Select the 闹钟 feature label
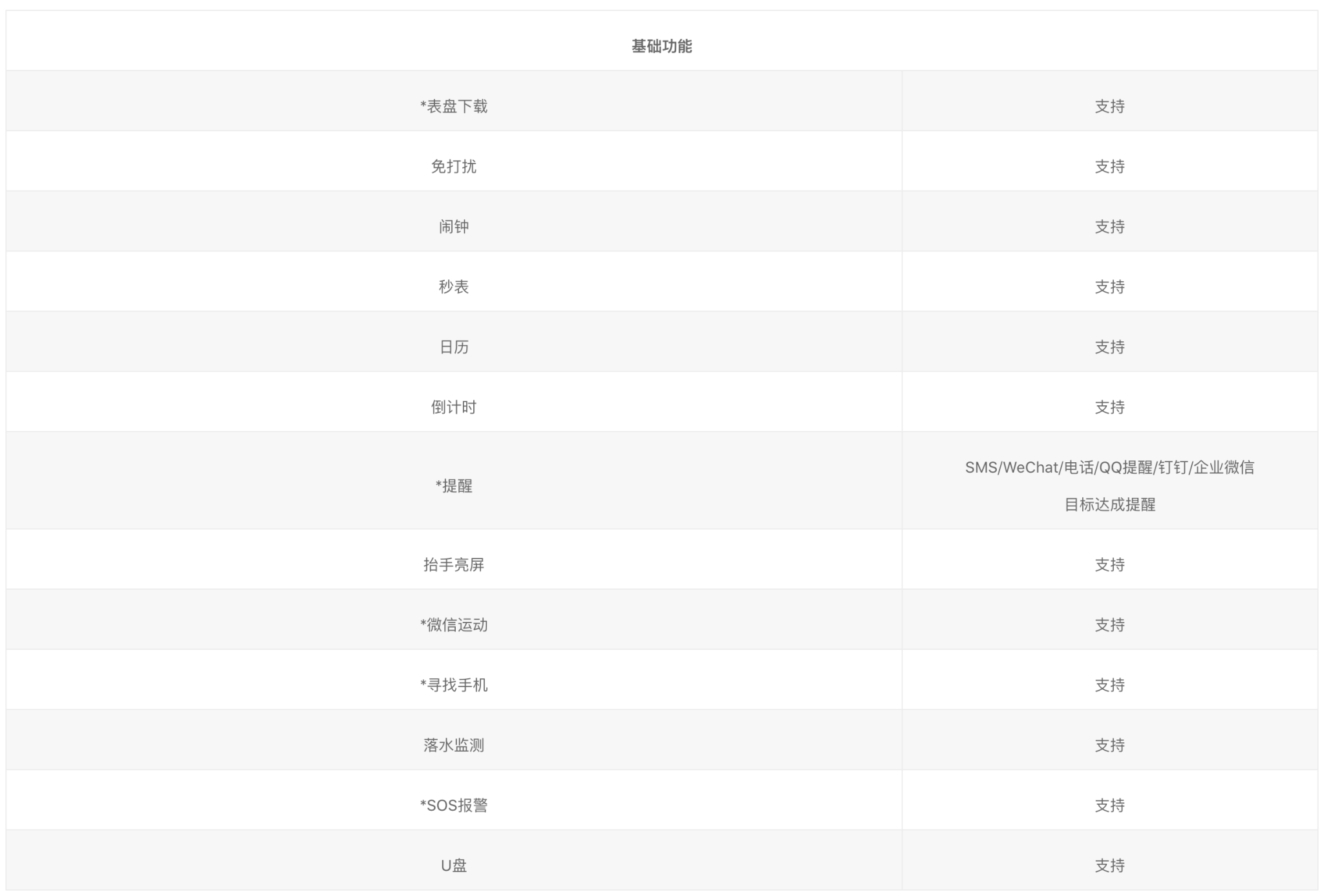This screenshot has width=1324, height=896. 454,227
